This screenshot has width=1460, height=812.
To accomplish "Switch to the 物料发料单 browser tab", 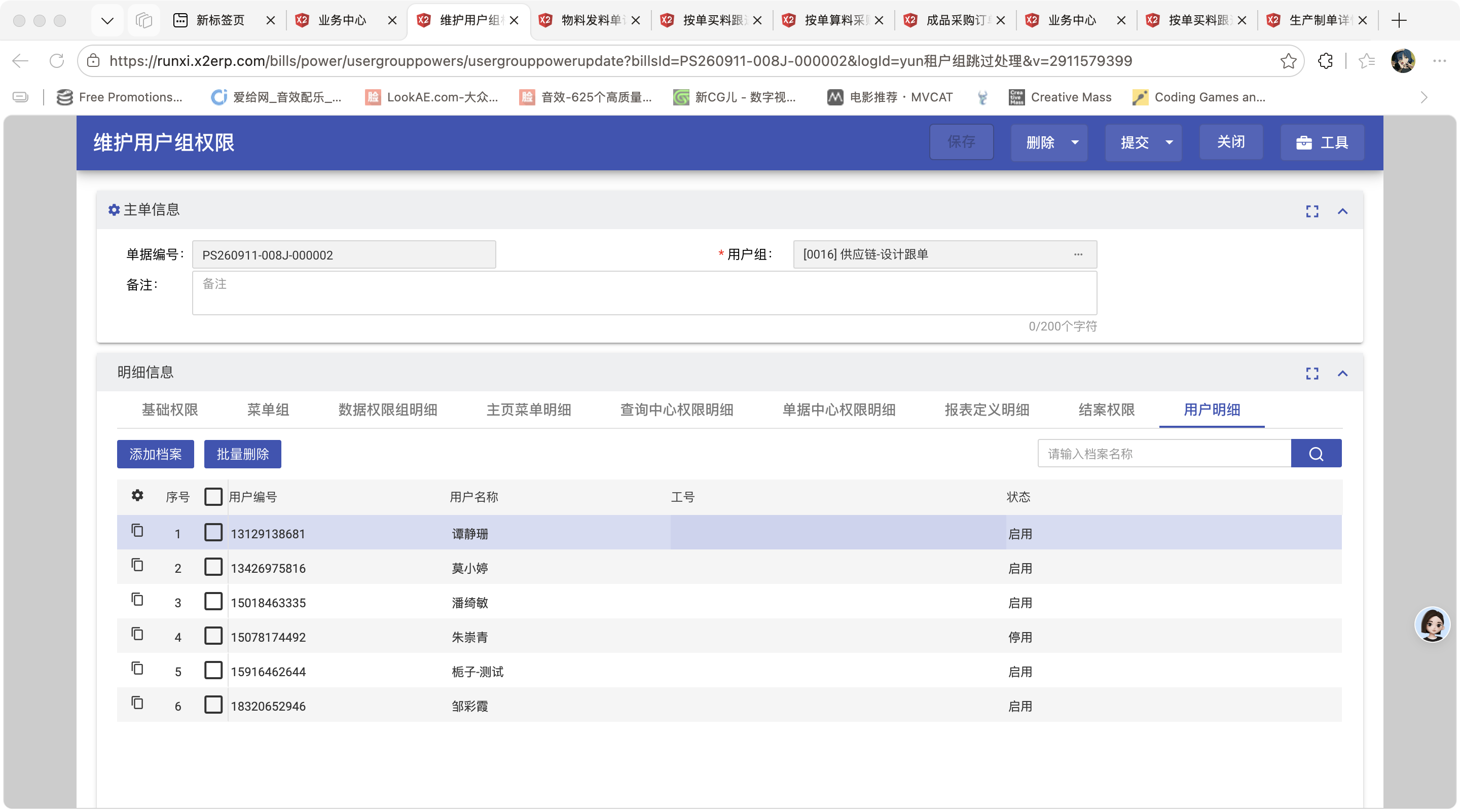I will coord(590,20).
